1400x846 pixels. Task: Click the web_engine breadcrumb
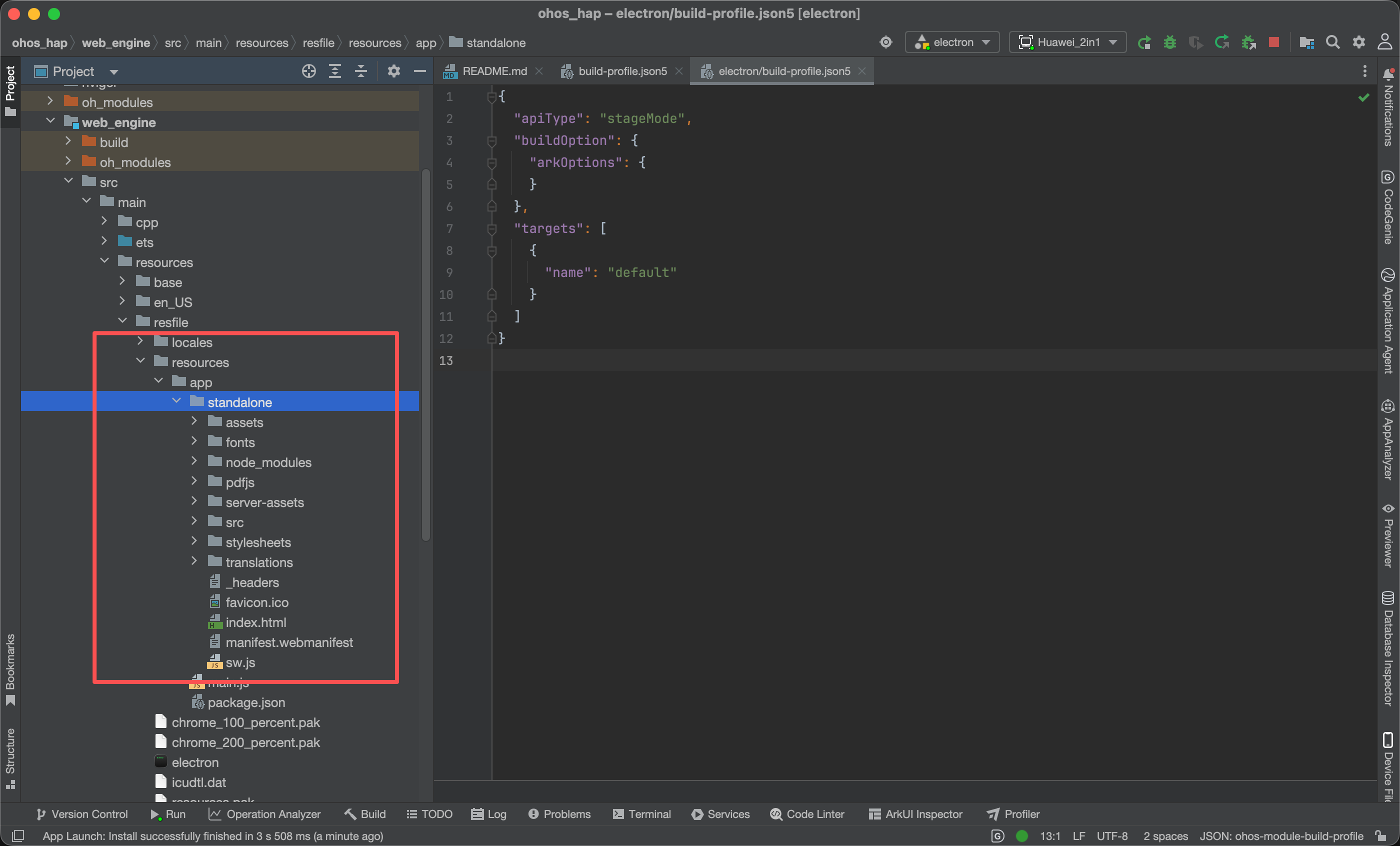116,42
